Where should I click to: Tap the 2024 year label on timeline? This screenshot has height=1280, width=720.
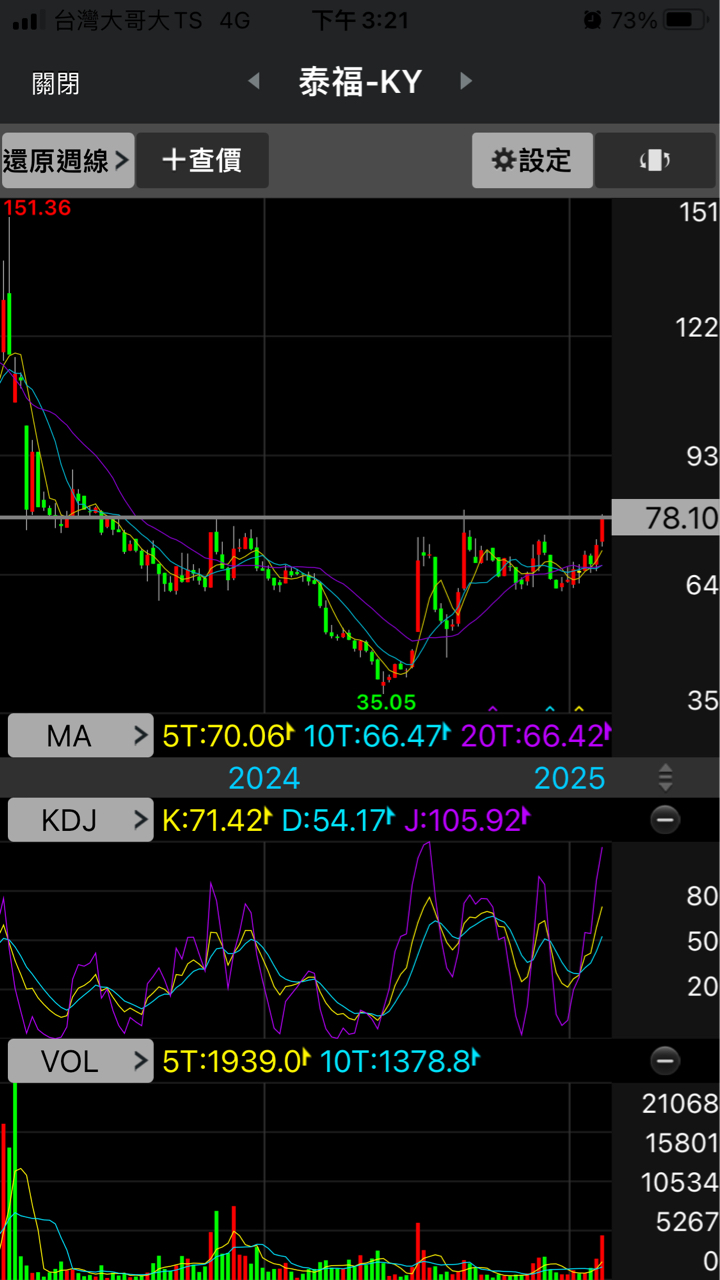click(x=264, y=778)
